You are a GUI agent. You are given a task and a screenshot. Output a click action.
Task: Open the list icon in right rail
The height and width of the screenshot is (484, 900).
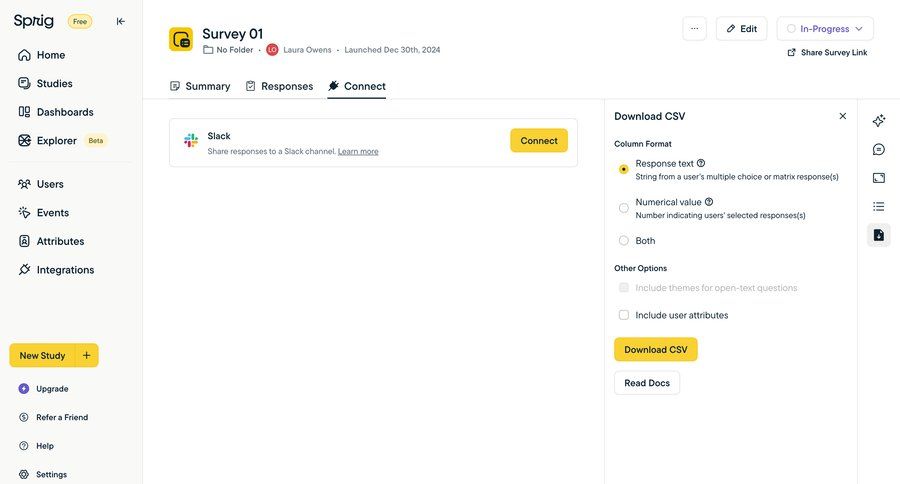(x=878, y=206)
